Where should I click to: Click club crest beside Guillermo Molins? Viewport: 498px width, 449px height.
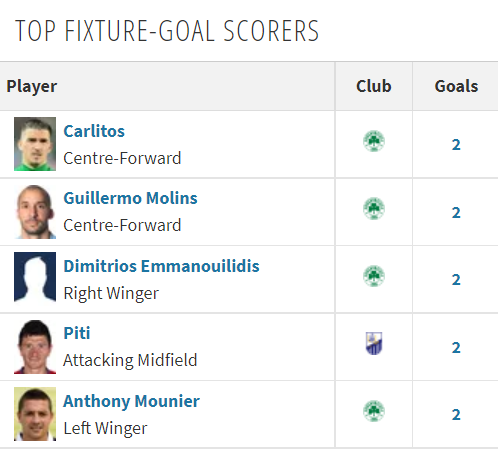point(374,209)
